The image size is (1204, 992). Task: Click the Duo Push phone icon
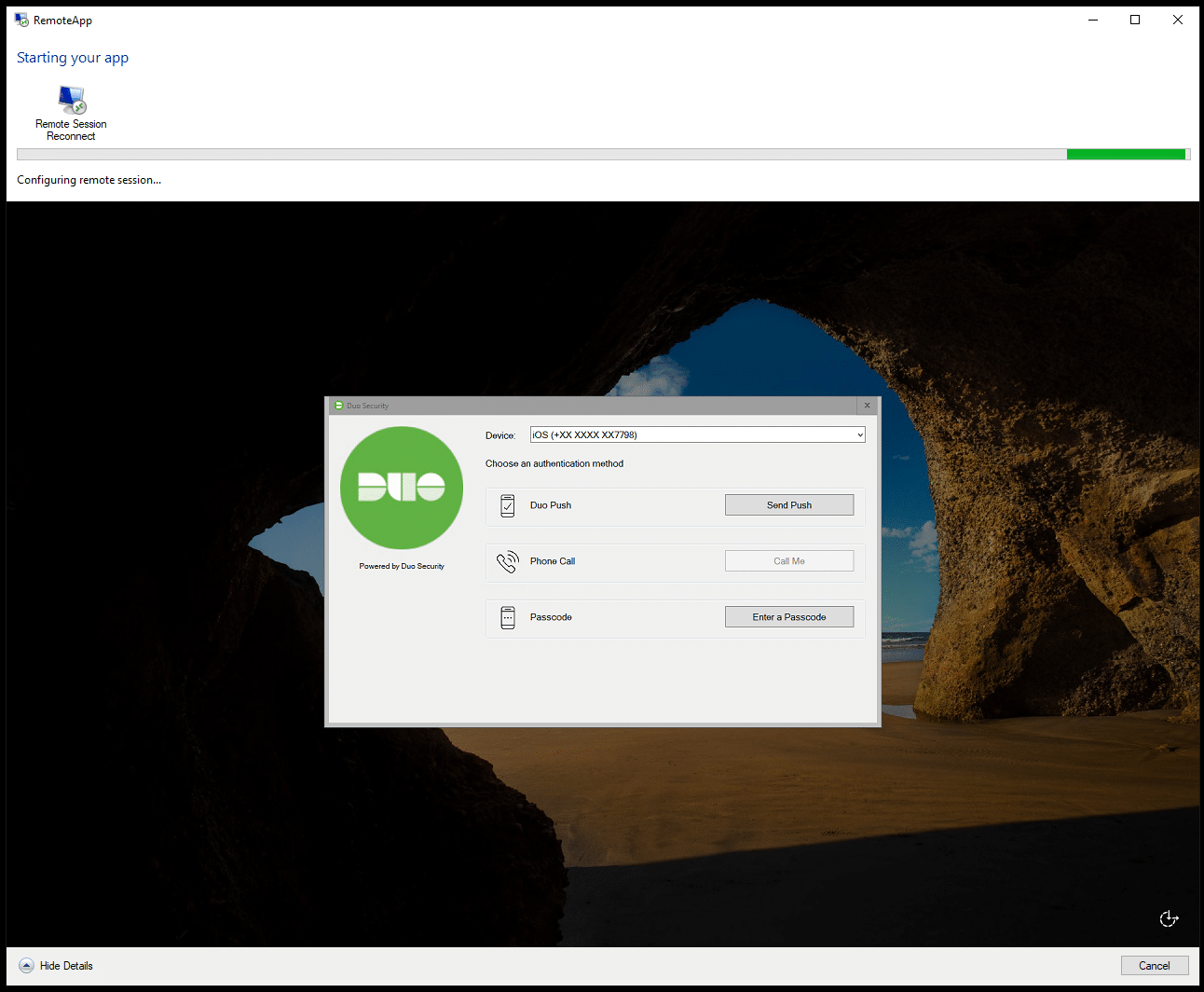508,505
